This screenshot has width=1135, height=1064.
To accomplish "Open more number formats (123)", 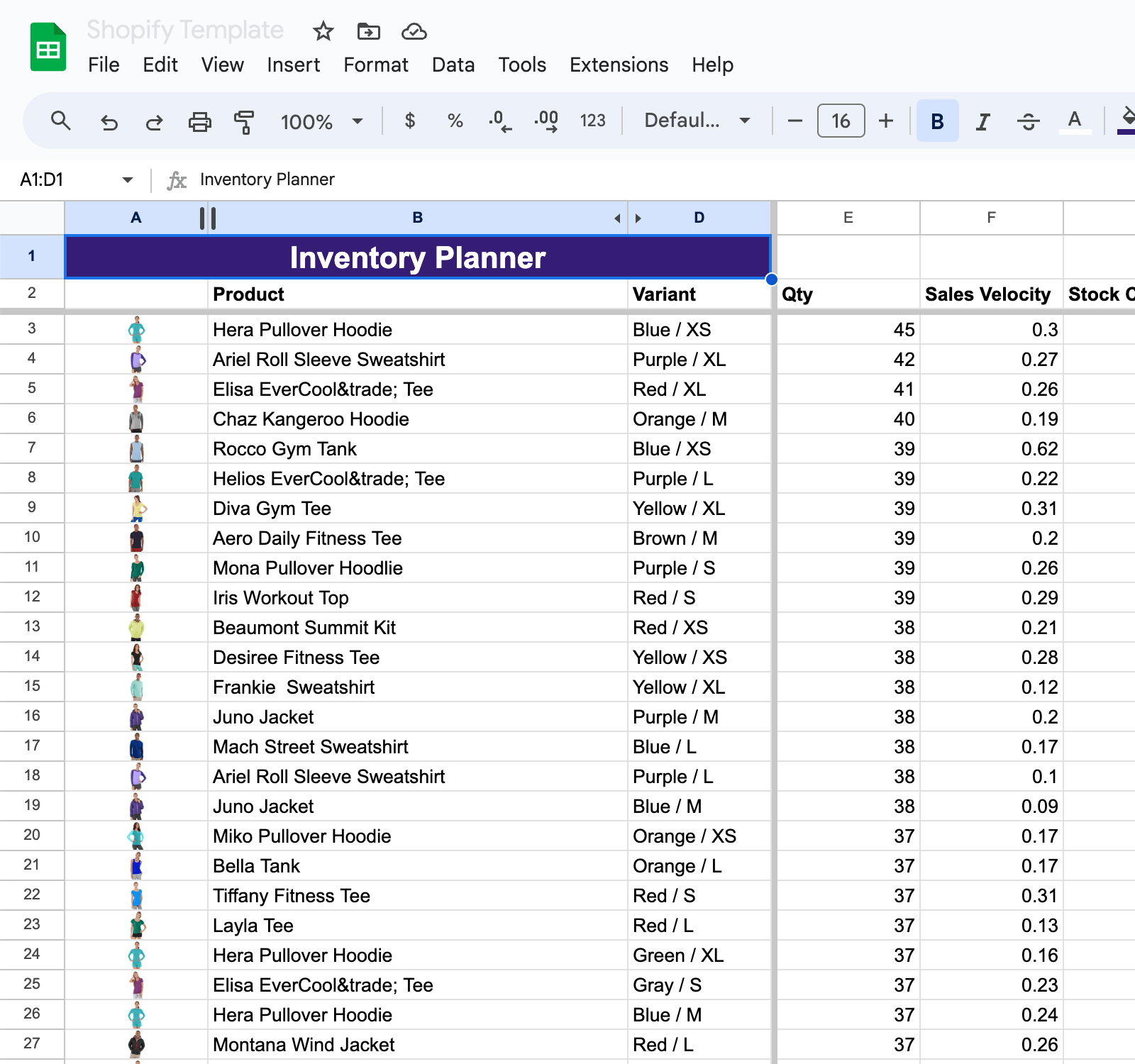I will point(592,121).
